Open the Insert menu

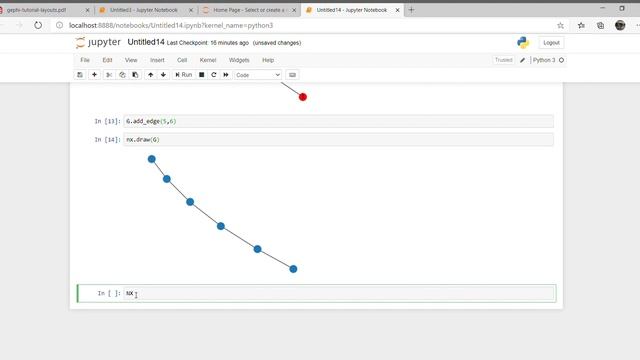157,60
